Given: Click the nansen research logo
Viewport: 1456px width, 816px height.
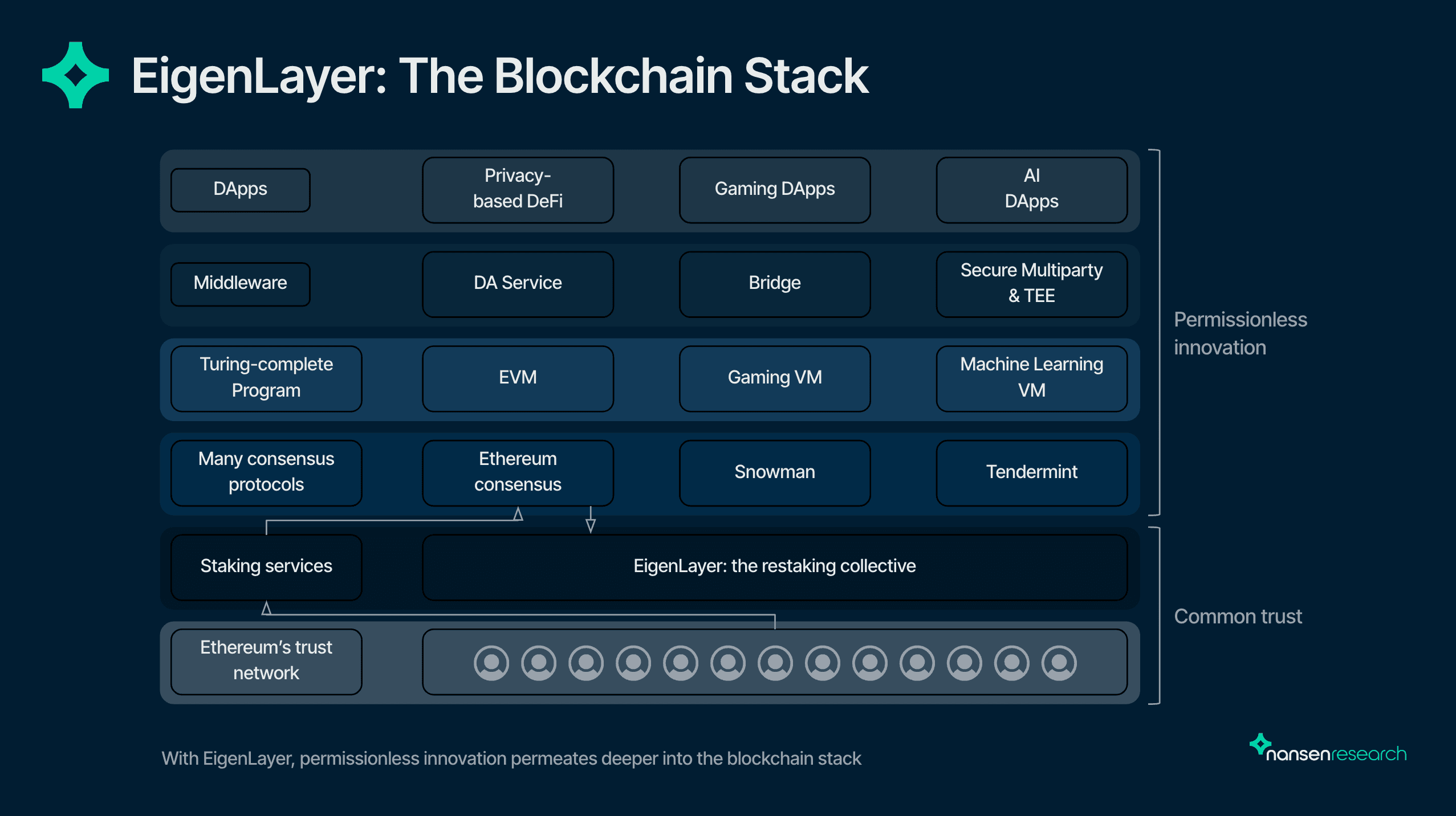Looking at the screenshot, I should tap(1328, 750).
